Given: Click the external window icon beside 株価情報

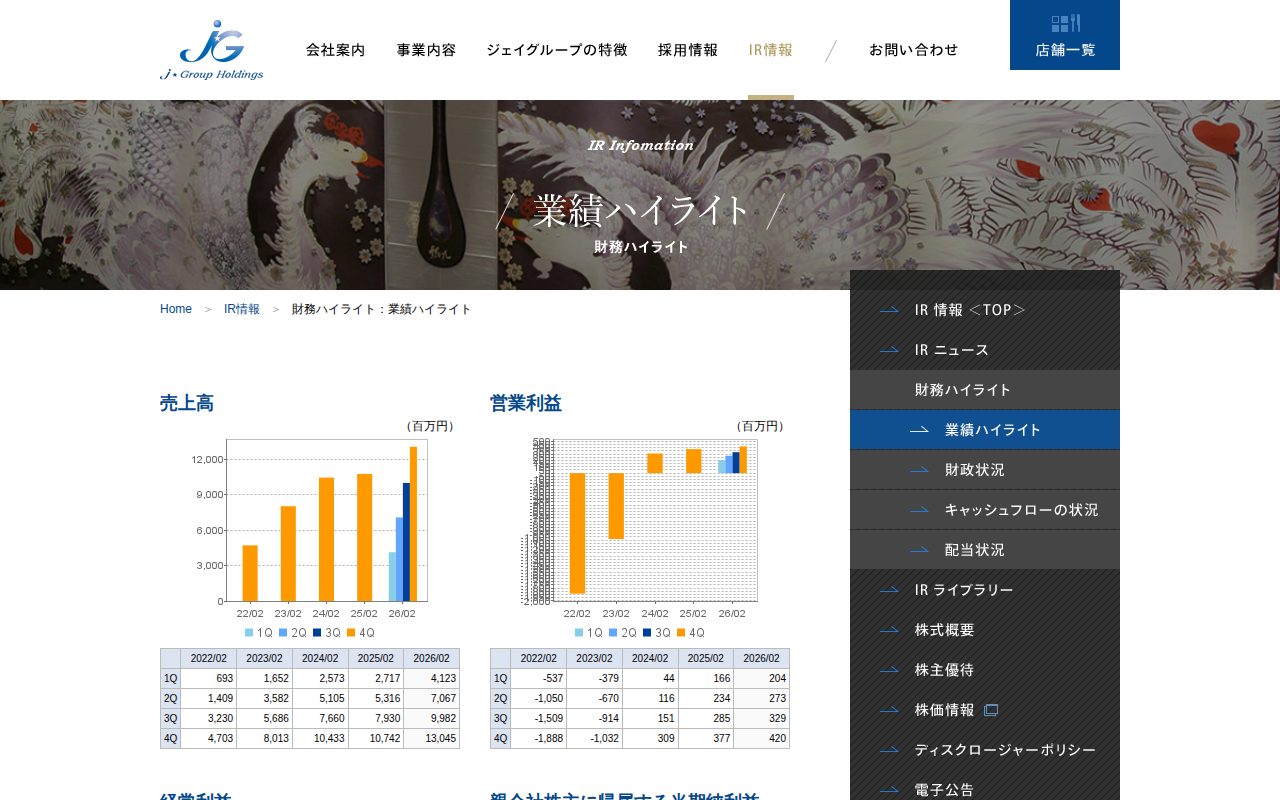Looking at the screenshot, I should (991, 710).
